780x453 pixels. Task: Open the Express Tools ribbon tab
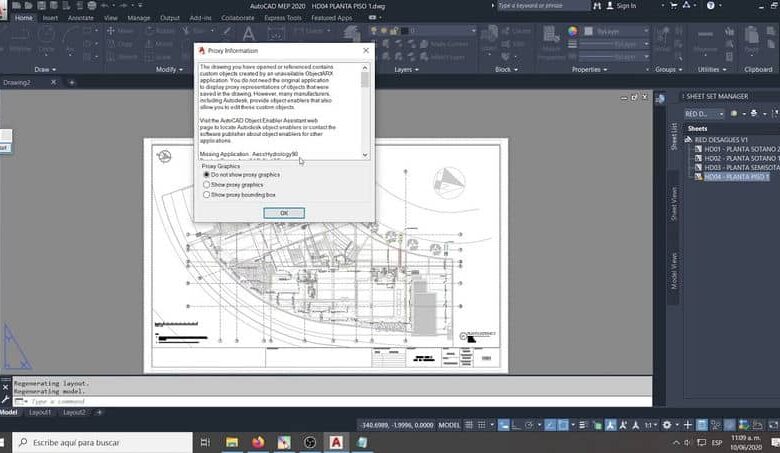pyautogui.click(x=283, y=18)
